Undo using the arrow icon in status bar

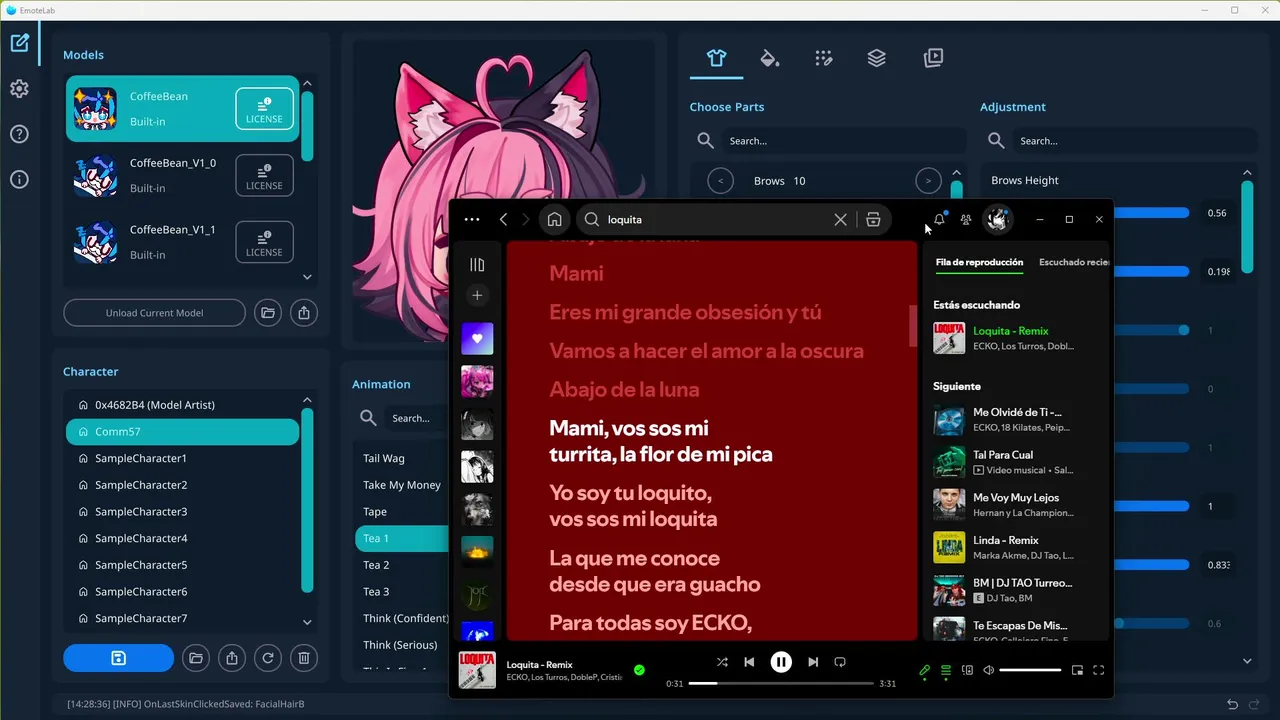[1233, 704]
